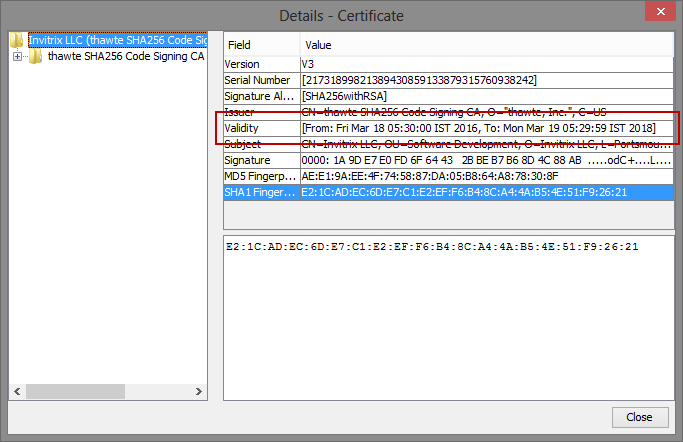The image size is (683, 442).
Task: Click the signature hex value 0000: 1A 9D...
Action: [486, 160]
